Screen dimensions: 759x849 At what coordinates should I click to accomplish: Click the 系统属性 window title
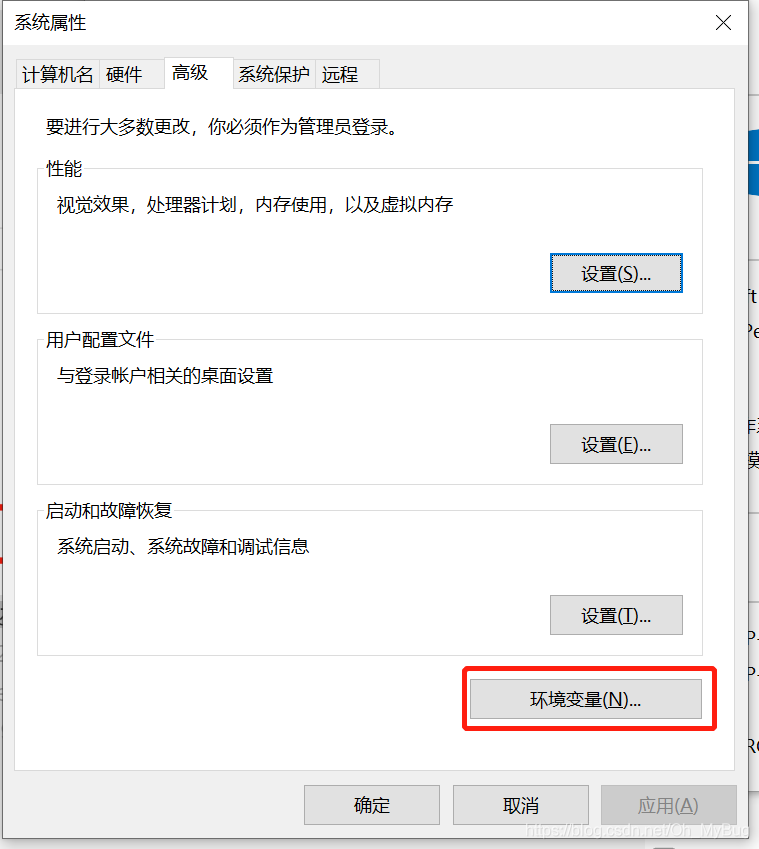pyautogui.click(x=50, y=23)
